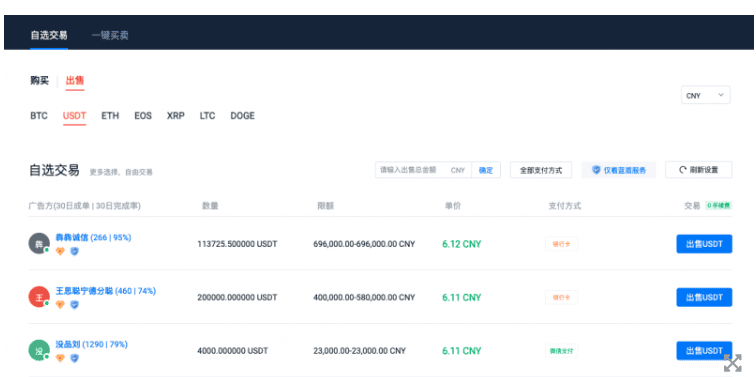756x377 pixels.
Task: Click the 200000.000000 USDT quantity
Action: (x=237, y=297)
